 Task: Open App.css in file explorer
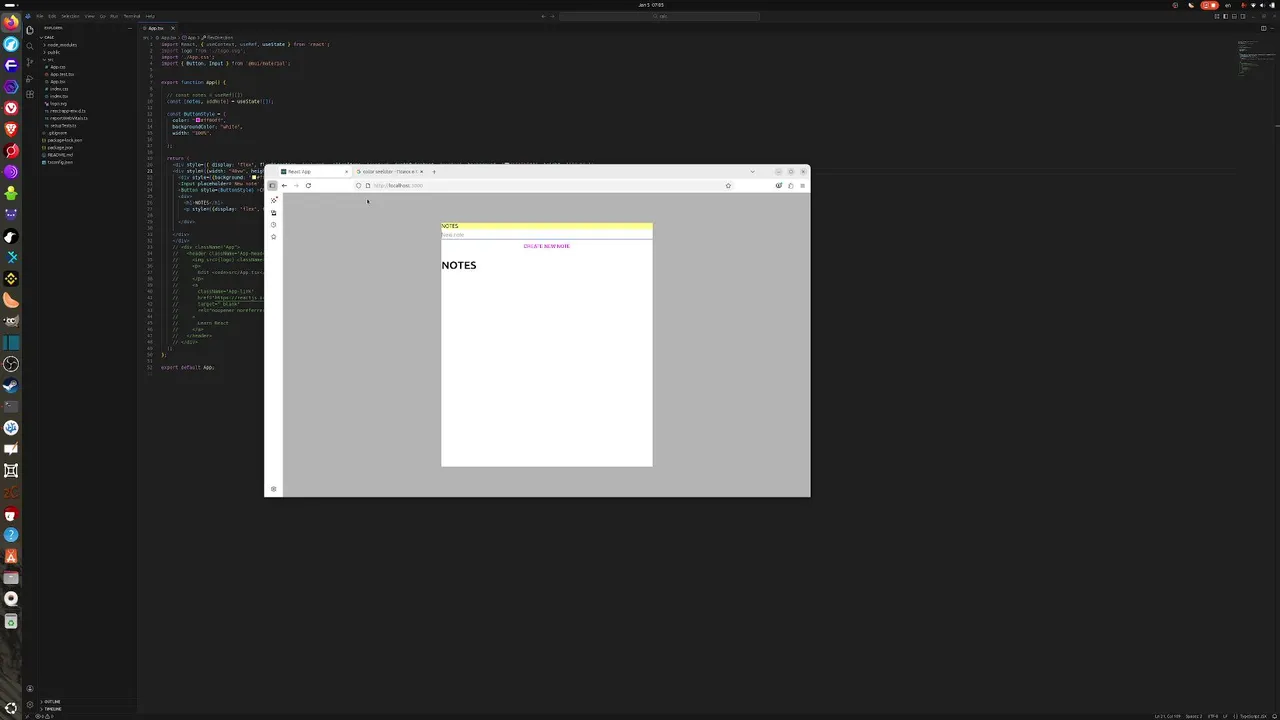58,67
